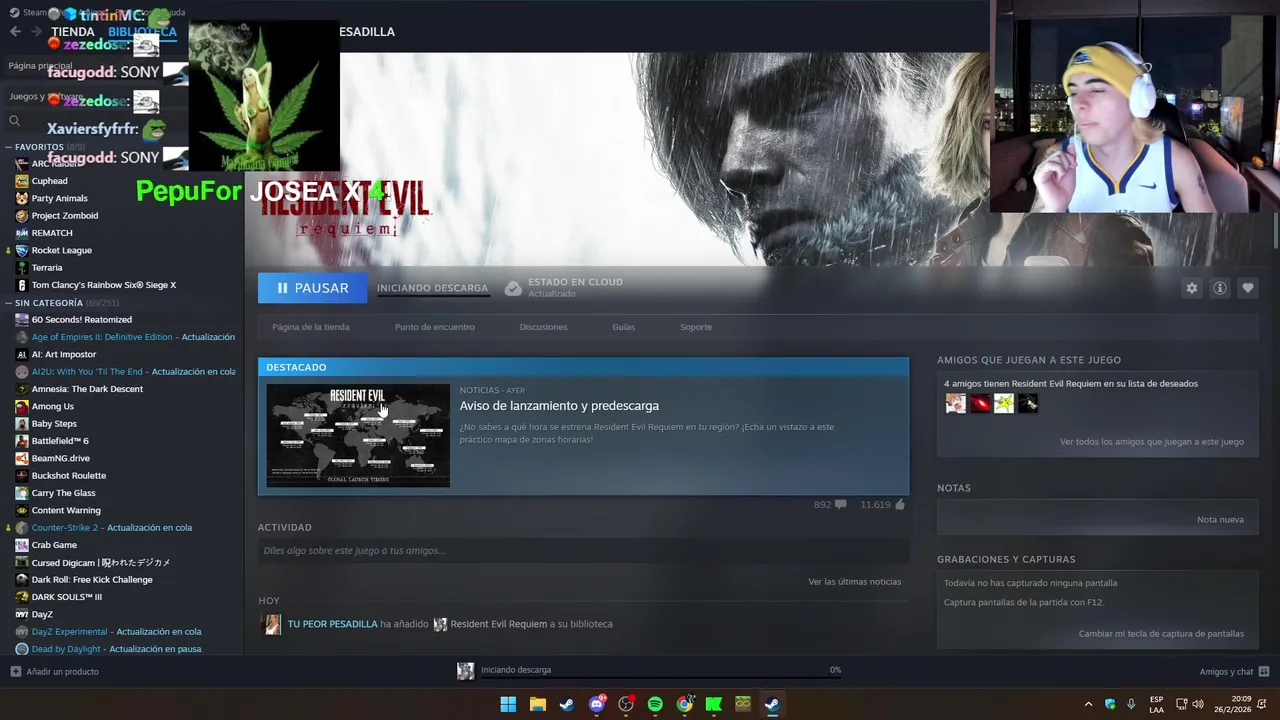Open the Guías tab
Screen dimensions: 1280x720
[623, 327]
